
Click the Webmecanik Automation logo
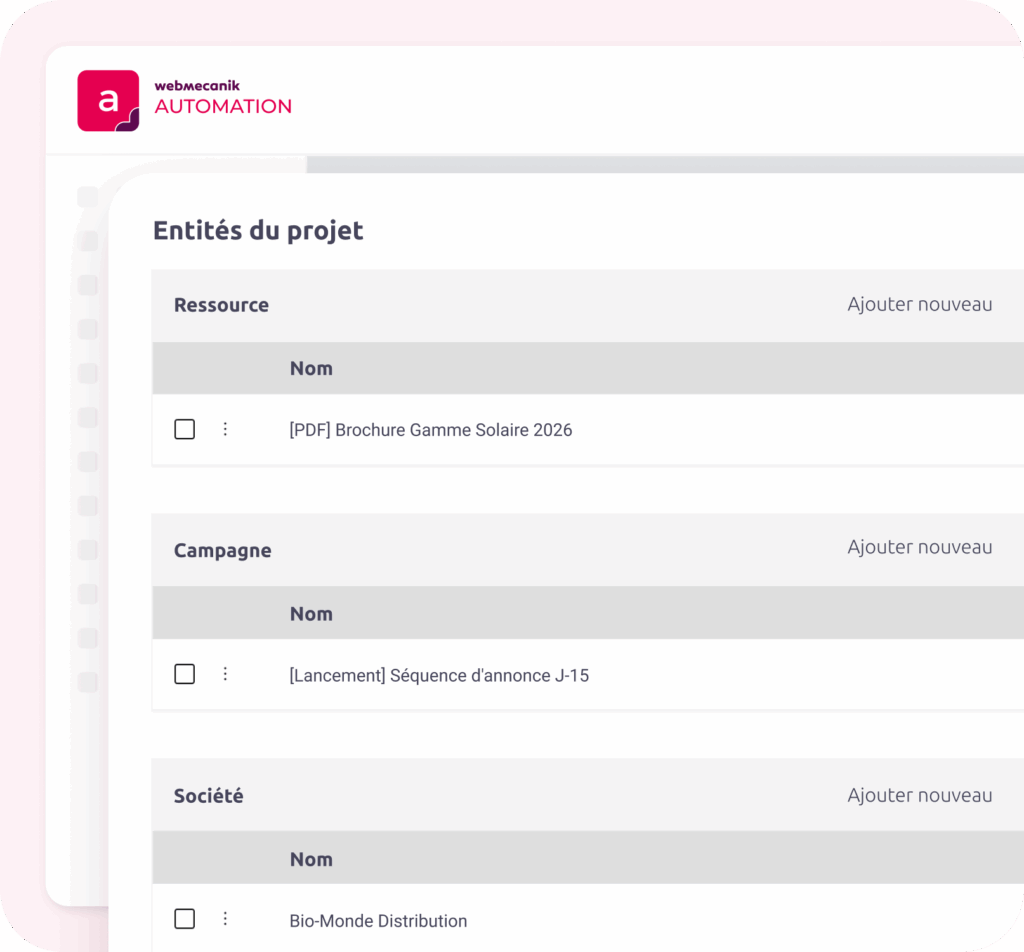pyautogui.click(x=185, y=100)
